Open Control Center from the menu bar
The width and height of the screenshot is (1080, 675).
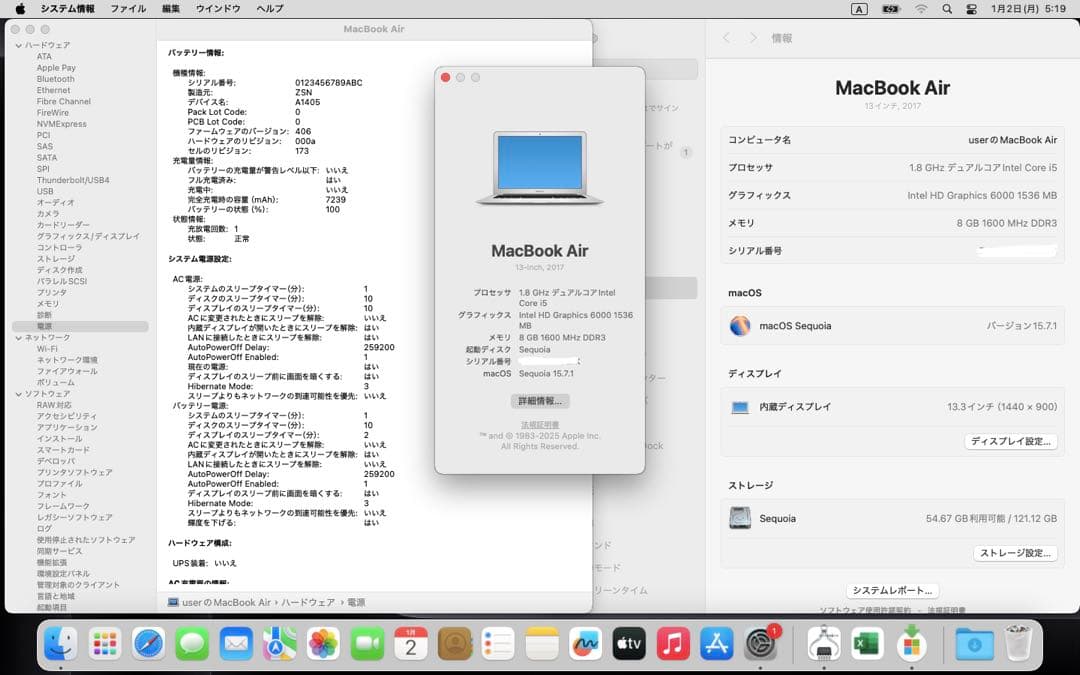pyautogui.click(x=970, y=9)
